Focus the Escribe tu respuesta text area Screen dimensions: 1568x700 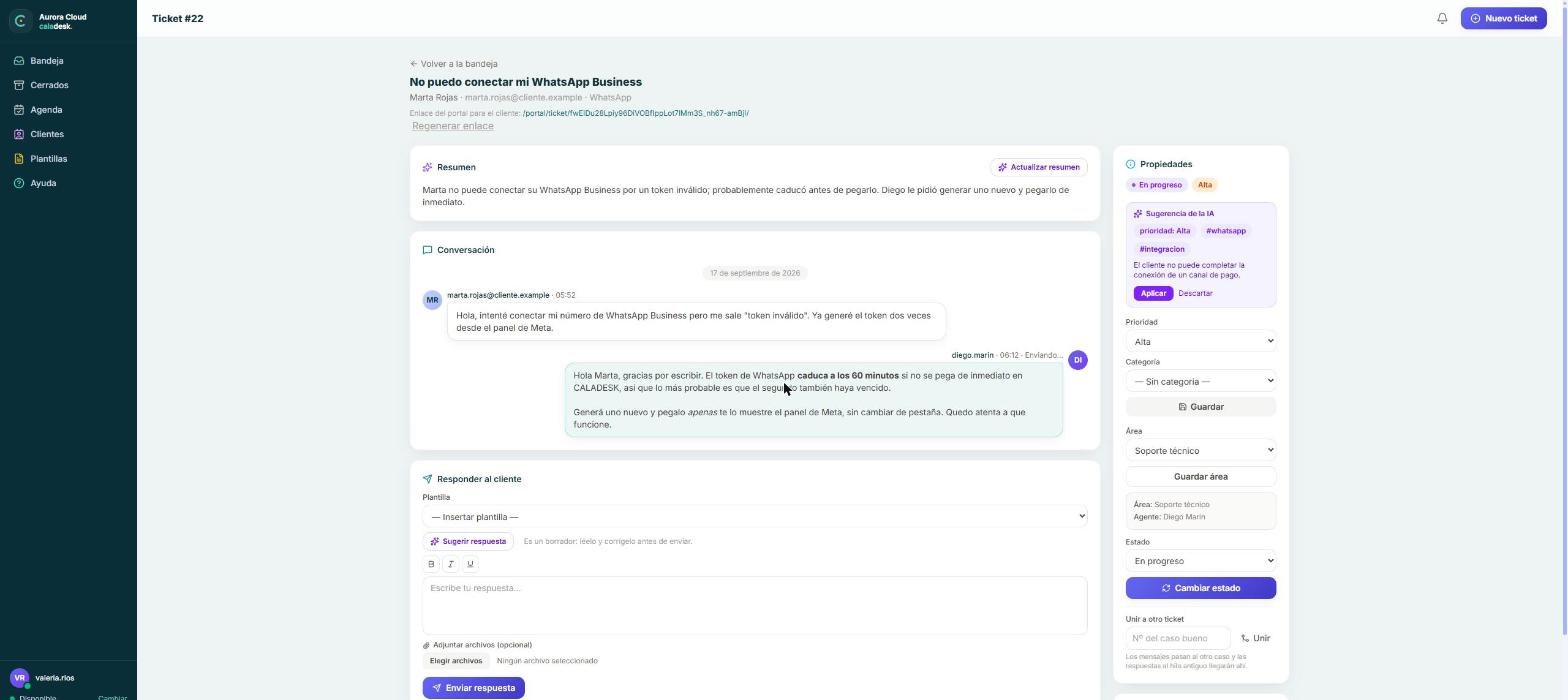[x=754, y=605]
